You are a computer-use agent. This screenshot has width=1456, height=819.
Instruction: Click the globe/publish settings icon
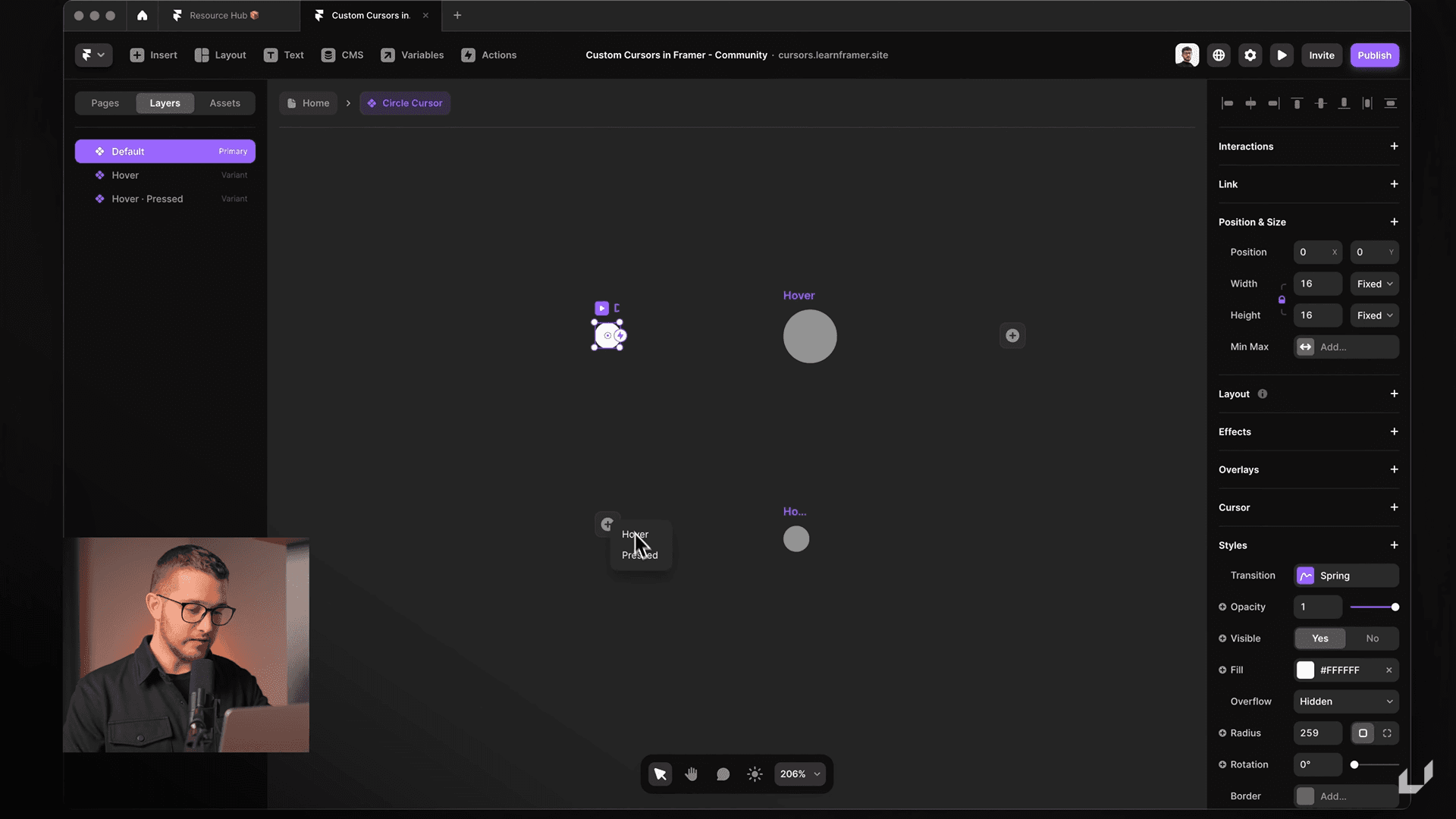(x=1219, y=56)
